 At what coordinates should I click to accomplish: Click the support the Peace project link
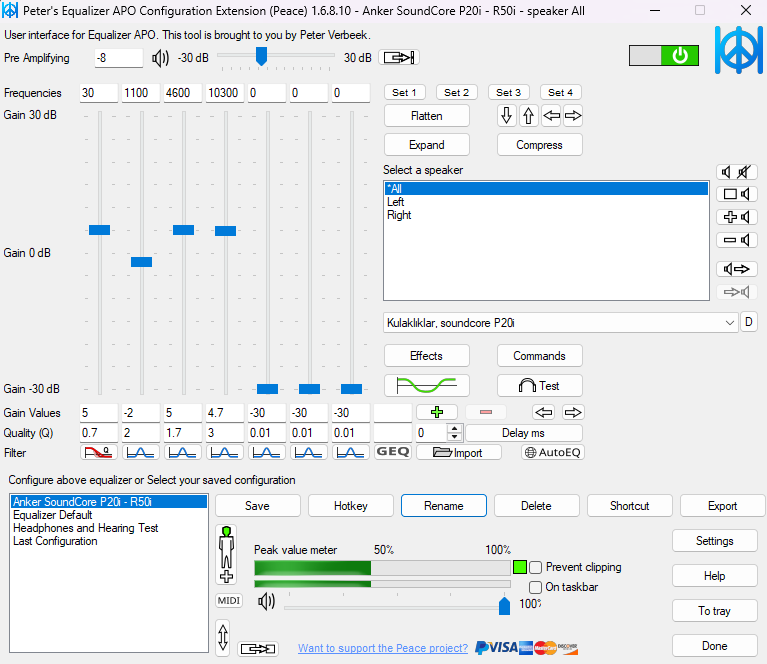383,648
